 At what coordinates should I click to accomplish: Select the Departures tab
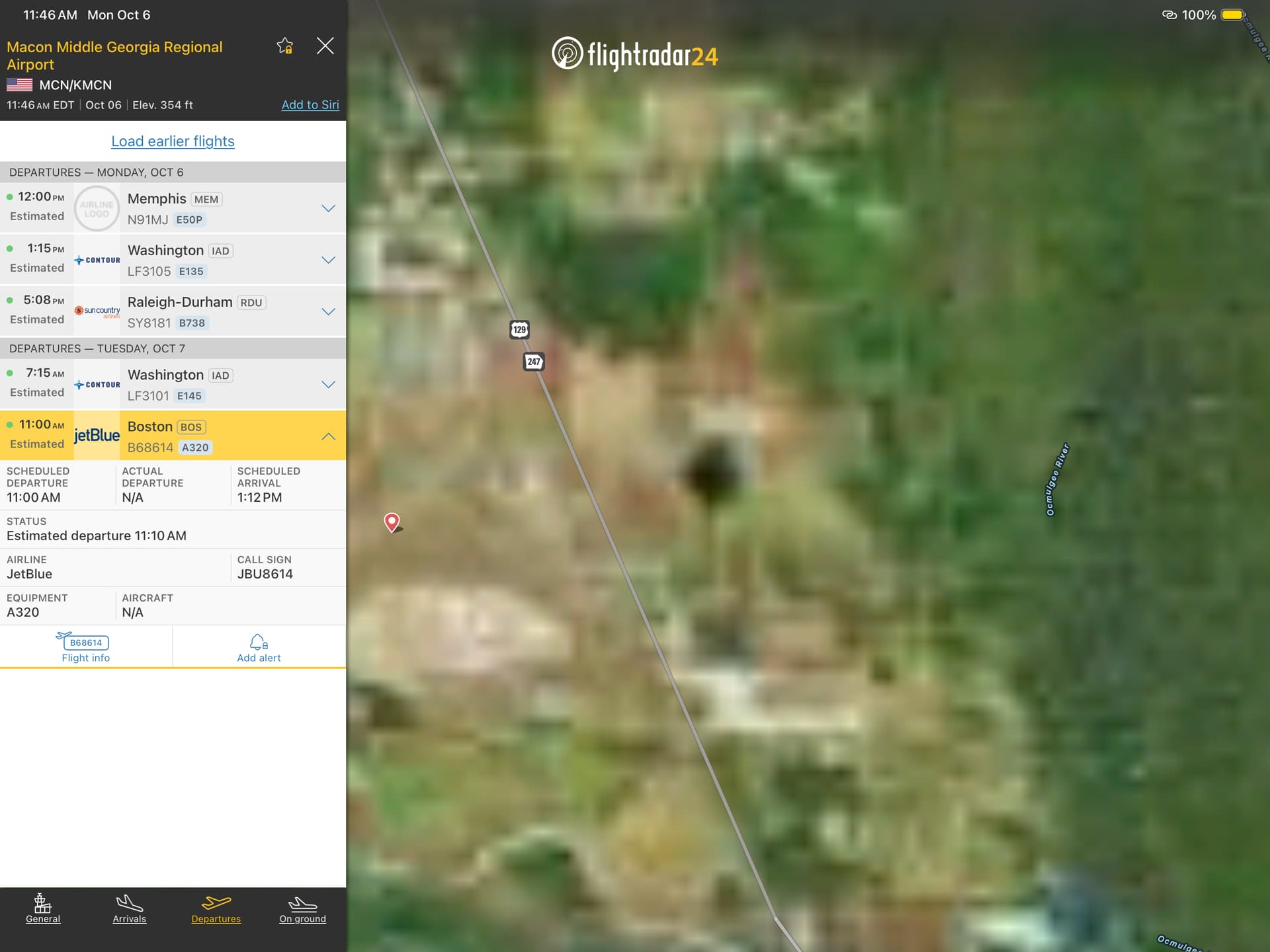[216, 909]
